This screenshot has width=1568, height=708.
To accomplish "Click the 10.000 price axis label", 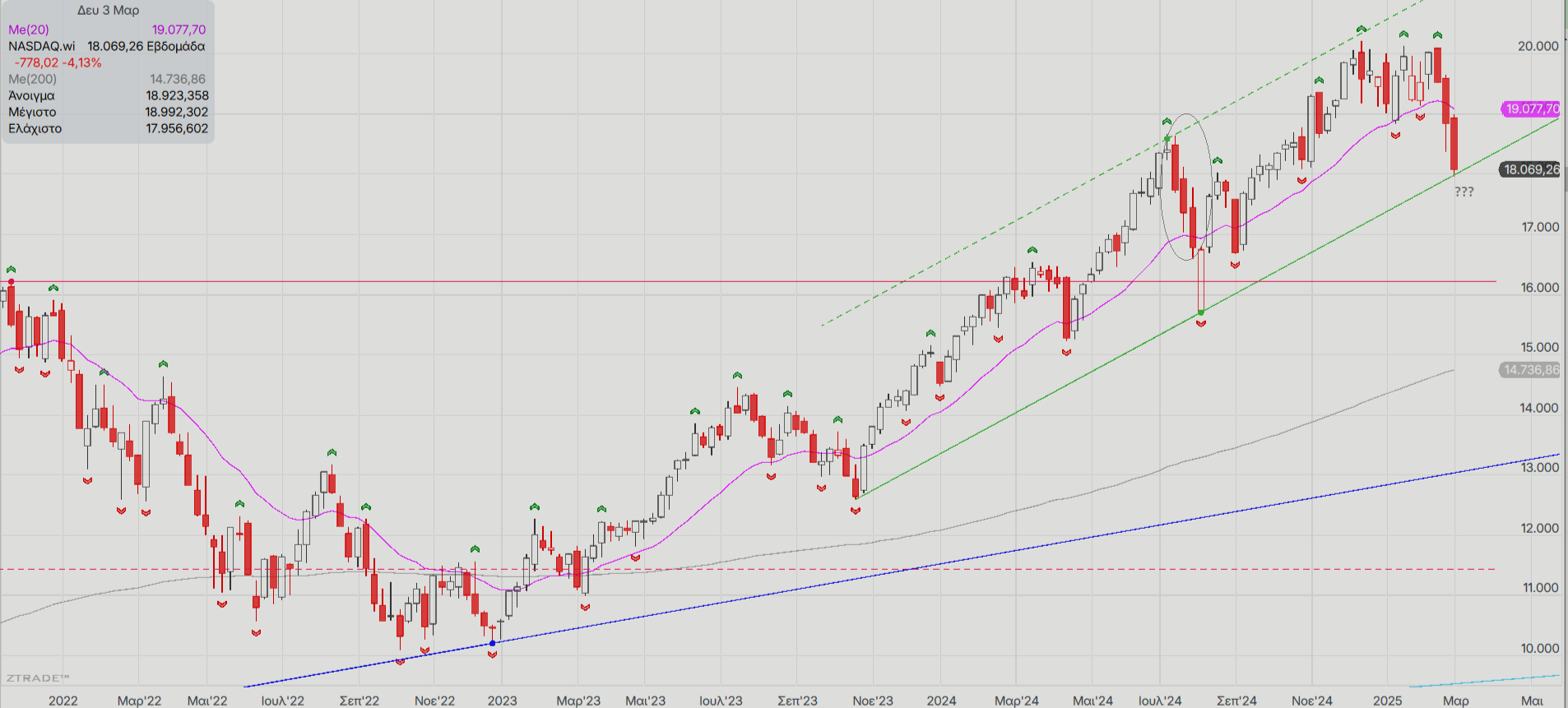I will click(x=1540, y=648).
